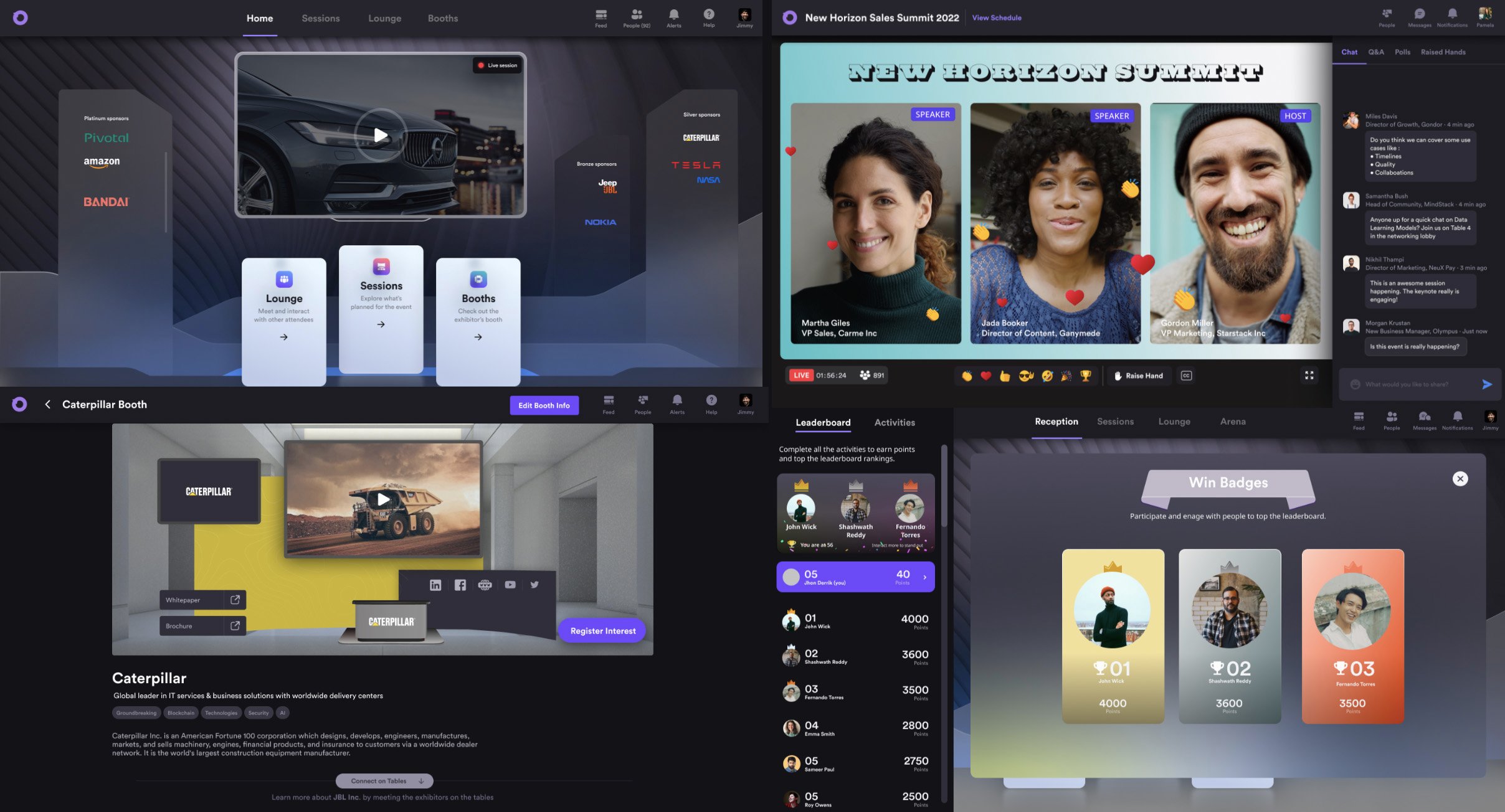Go back from Caterpillar Booth
Screen dimensions: 1505x812
(x=47, y=404)
